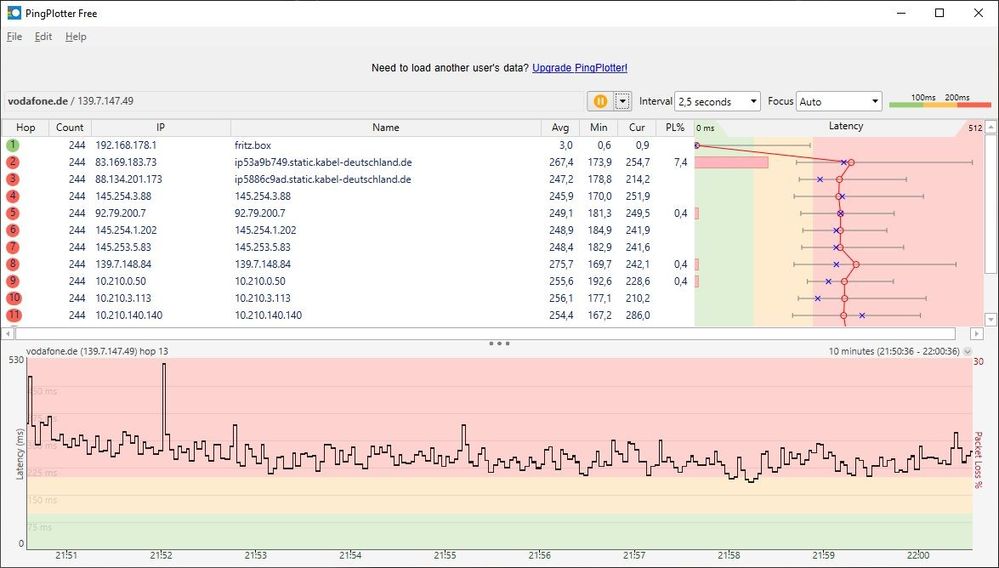Screen dimensions: 999x568
Task: Open the Edit menu
Action: click(x=43, y=37)
